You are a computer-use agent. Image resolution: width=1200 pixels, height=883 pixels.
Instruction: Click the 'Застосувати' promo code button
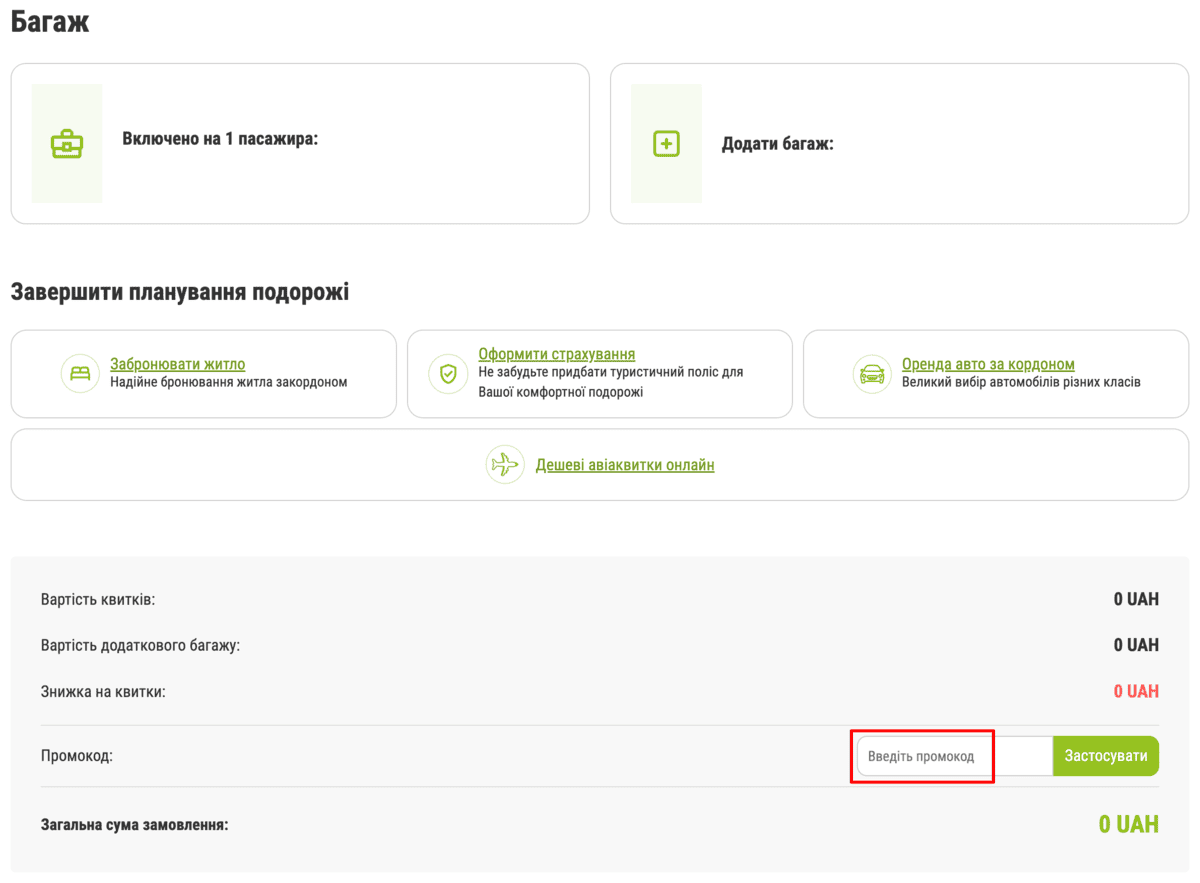[1106, 756]
